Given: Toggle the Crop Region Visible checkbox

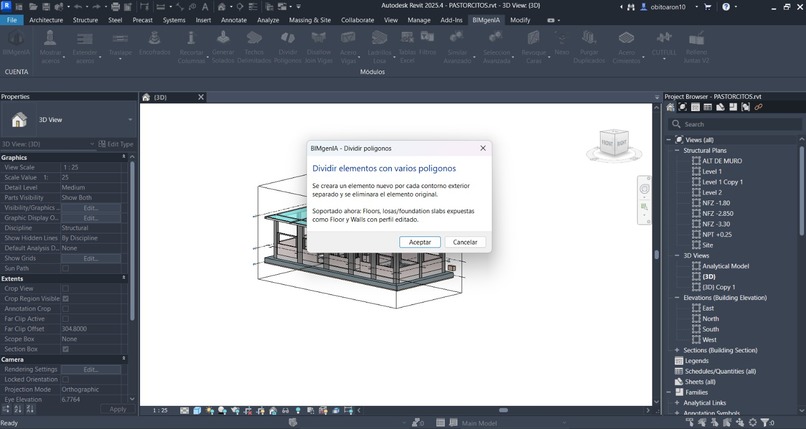Looking at the screenshot, I should 65,299.
